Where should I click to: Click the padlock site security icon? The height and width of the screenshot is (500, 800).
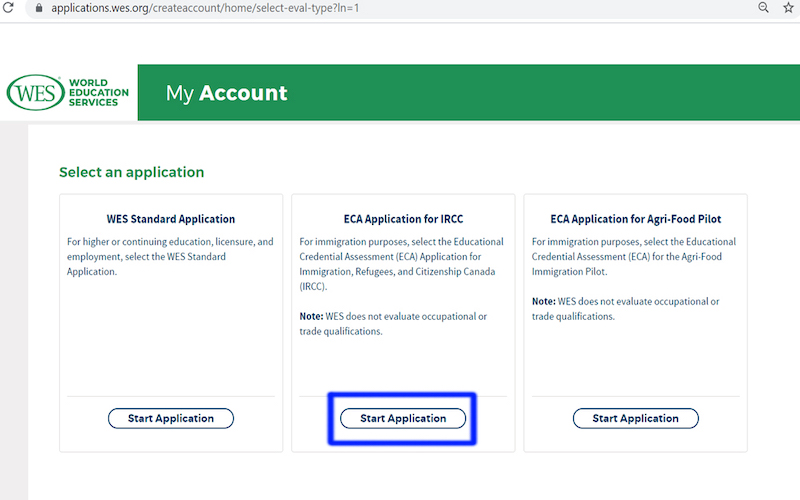39,8
